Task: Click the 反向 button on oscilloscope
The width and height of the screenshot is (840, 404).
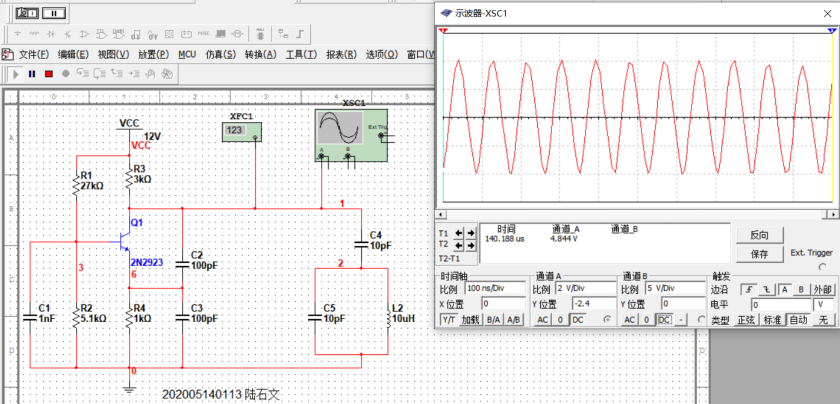Action: (x=759, y=235)
